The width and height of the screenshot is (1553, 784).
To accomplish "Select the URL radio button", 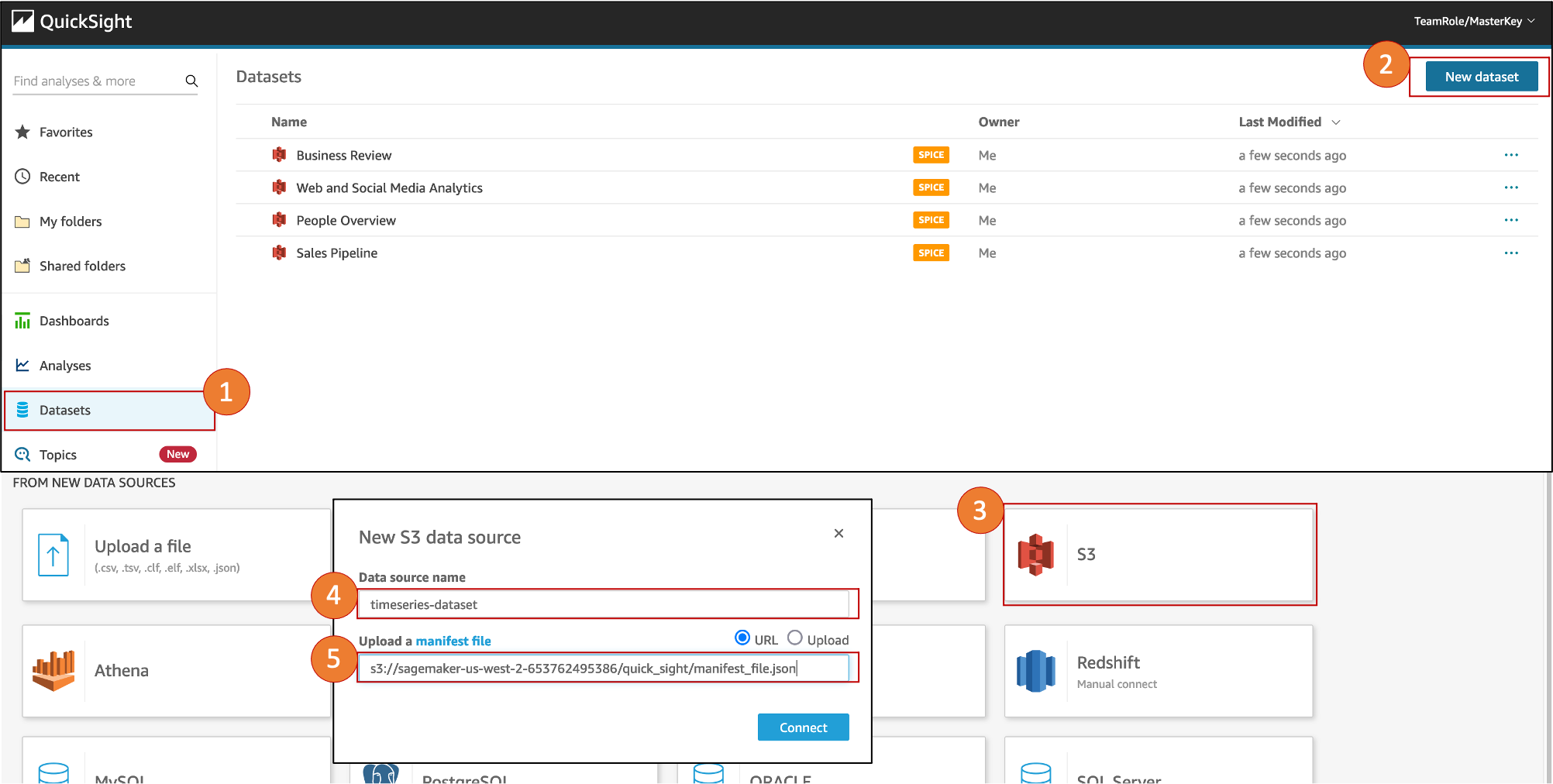I will click(742, 638).
